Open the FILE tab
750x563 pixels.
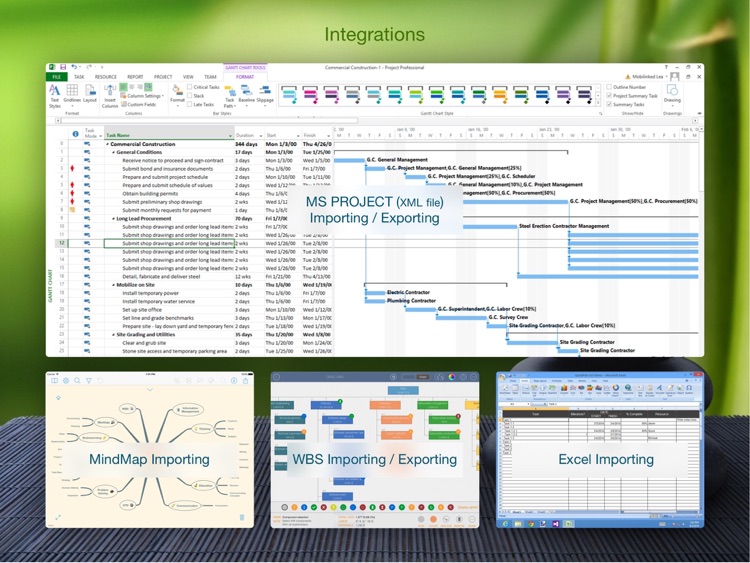click(x=56, y=77)
